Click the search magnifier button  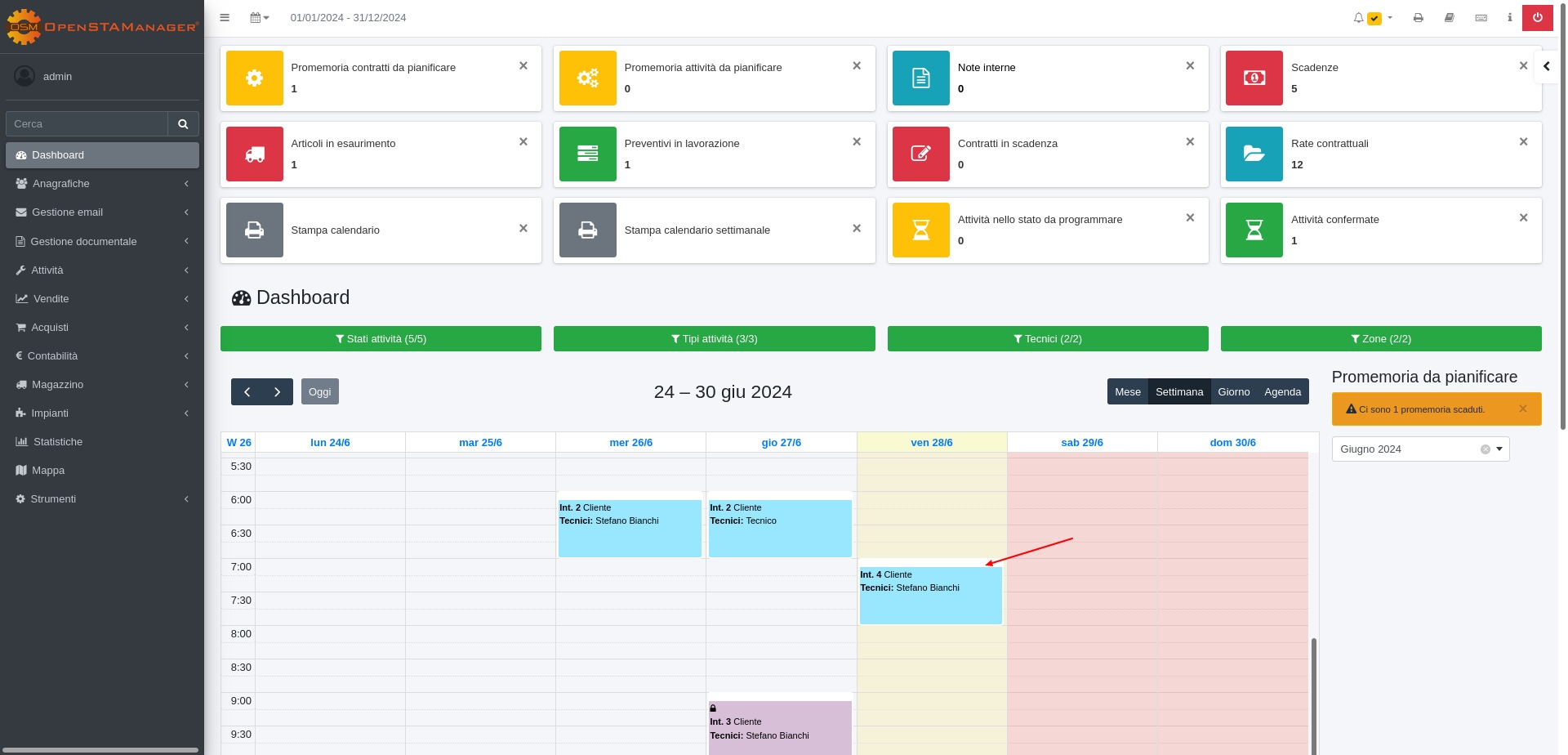(183, 124)
